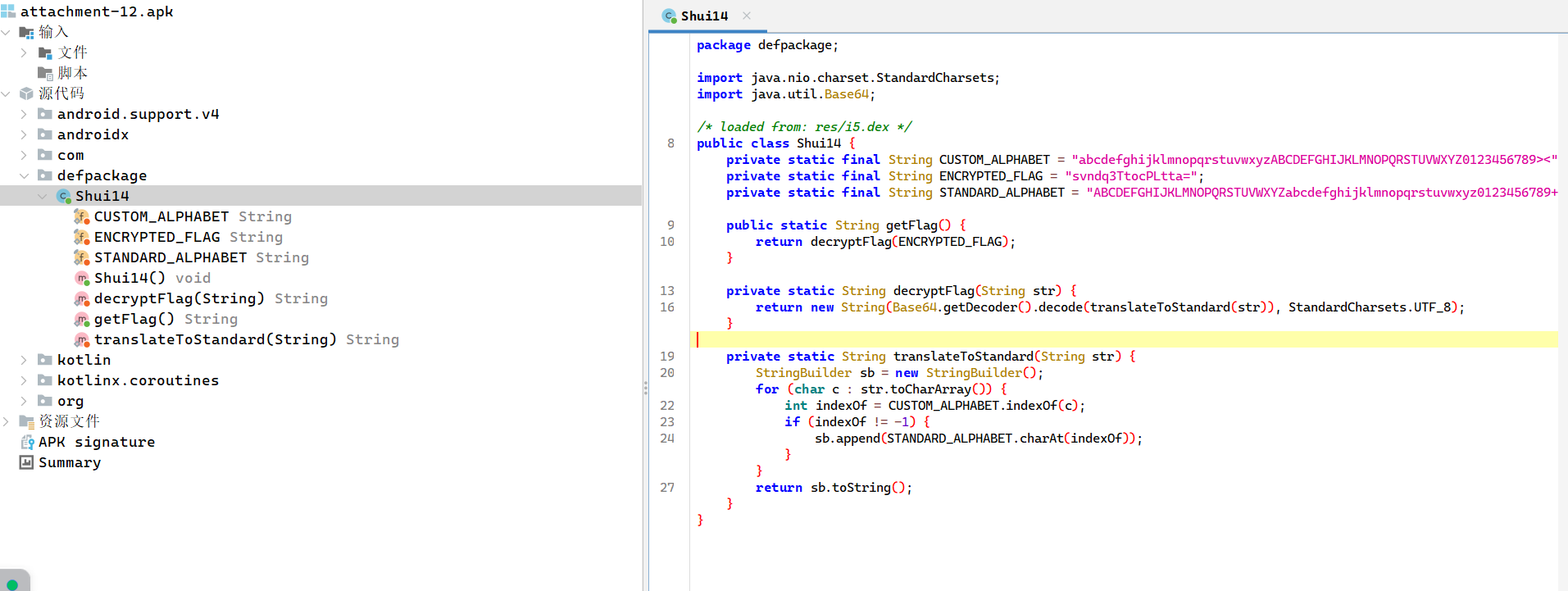Click the com package icon
Viewport: 1568px width, 591px height.
(45, 155)
